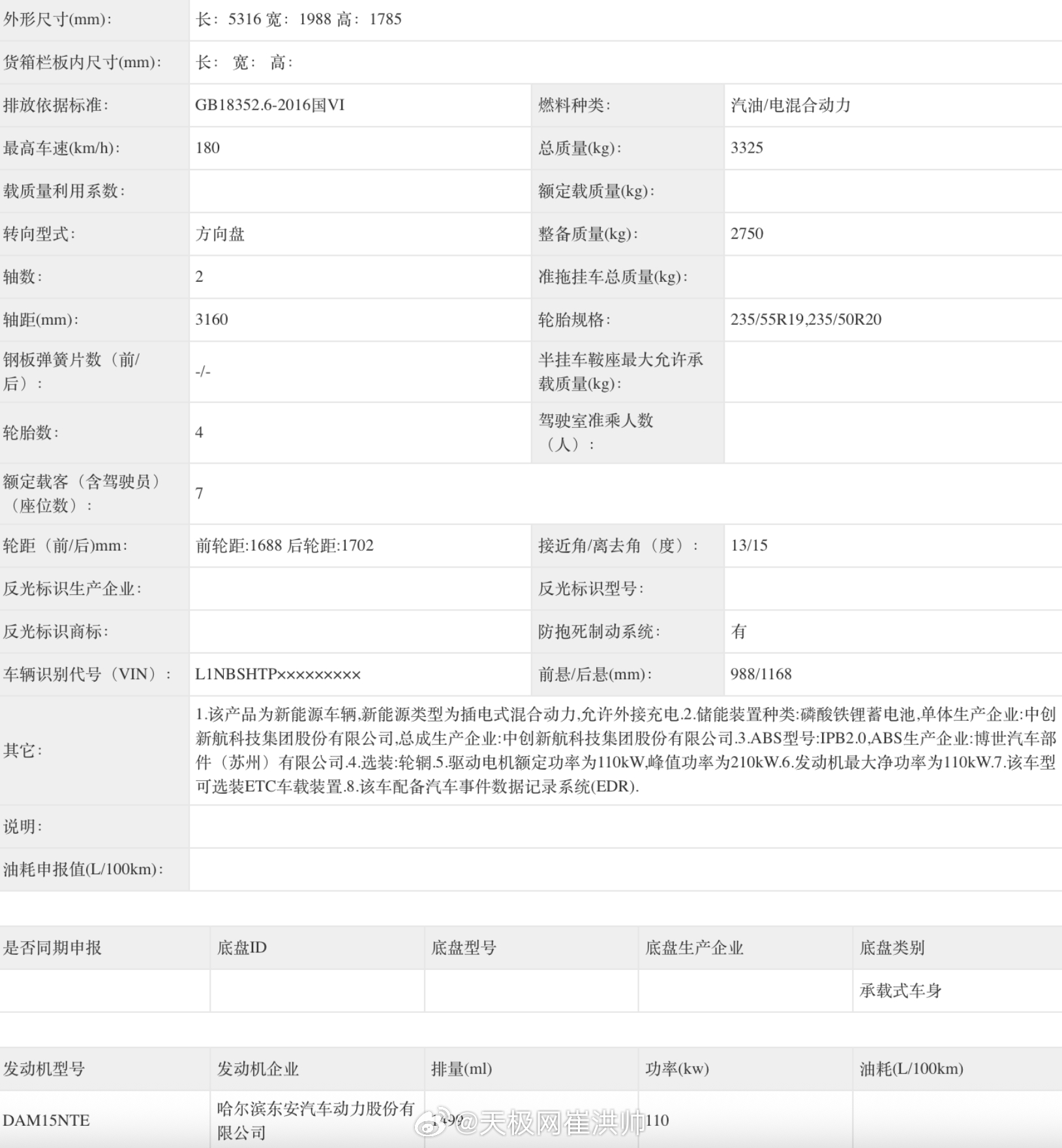Click the 转向型式 label
This screenshot has width=1062, height=1148.
[39, 234]
